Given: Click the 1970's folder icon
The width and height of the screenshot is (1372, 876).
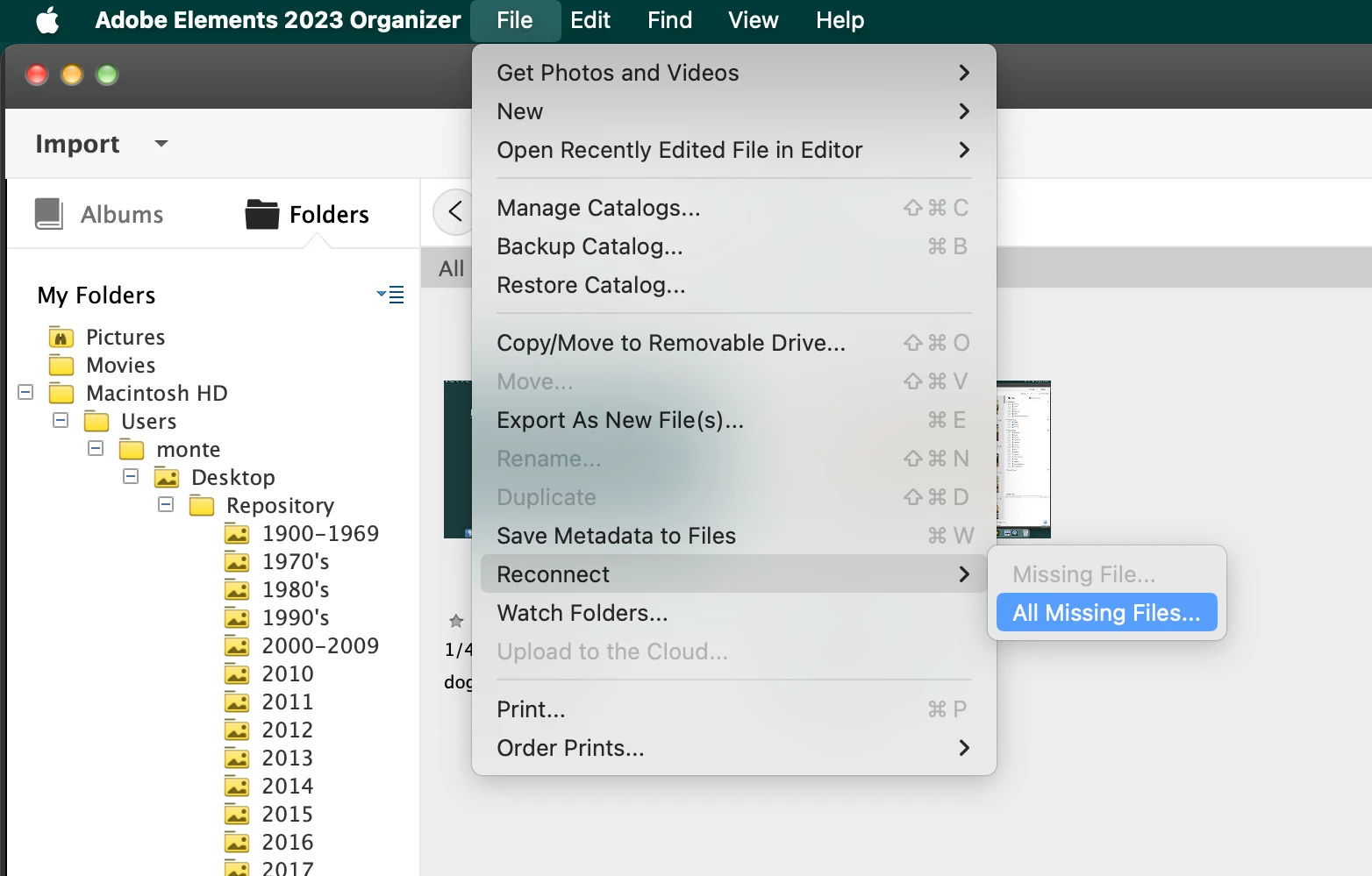Looking at the screenshot, I should pyautogui.click(x=237, y=562).
